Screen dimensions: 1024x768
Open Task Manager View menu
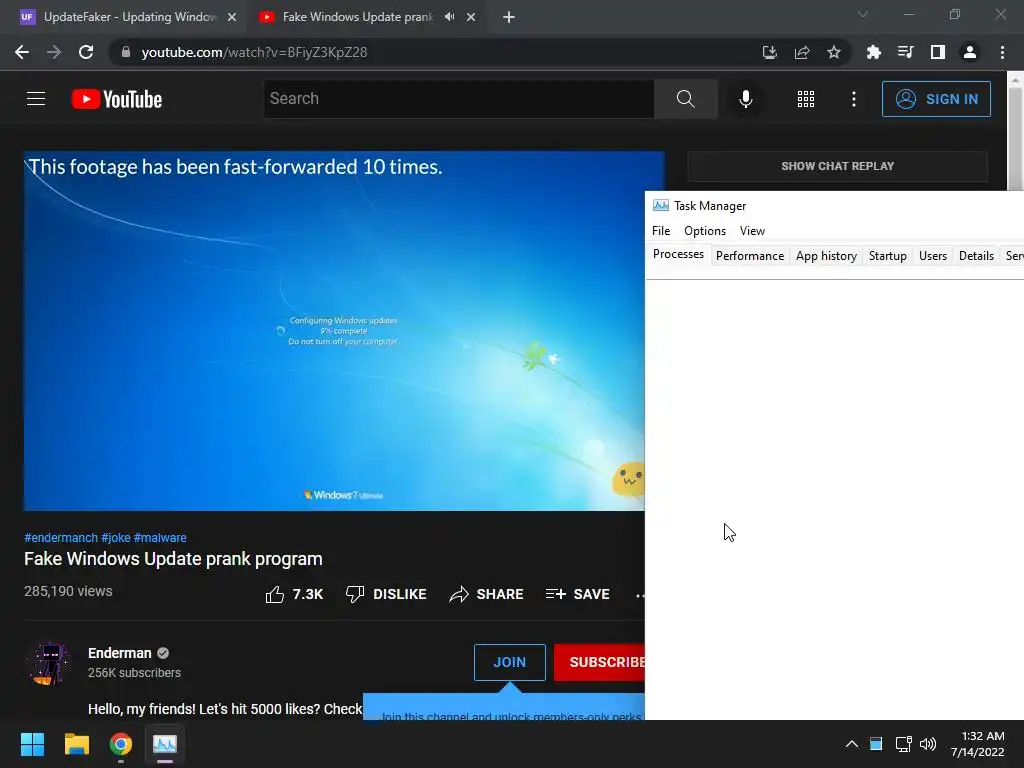click(x=752, y=231)
